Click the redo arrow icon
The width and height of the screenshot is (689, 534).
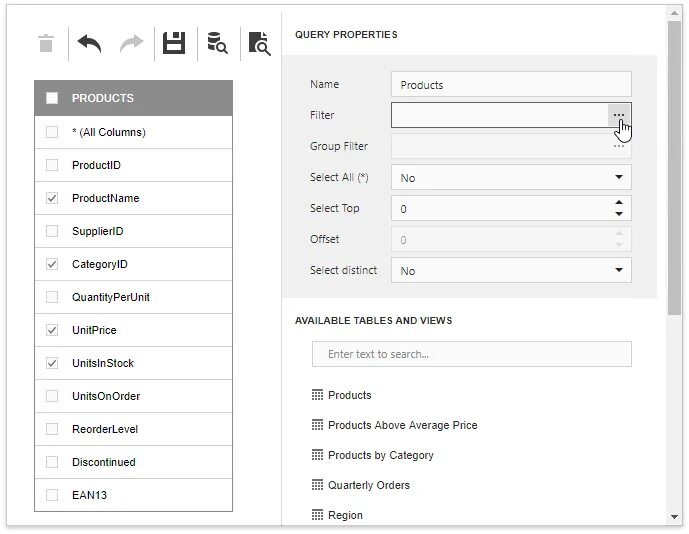point(131,43)
